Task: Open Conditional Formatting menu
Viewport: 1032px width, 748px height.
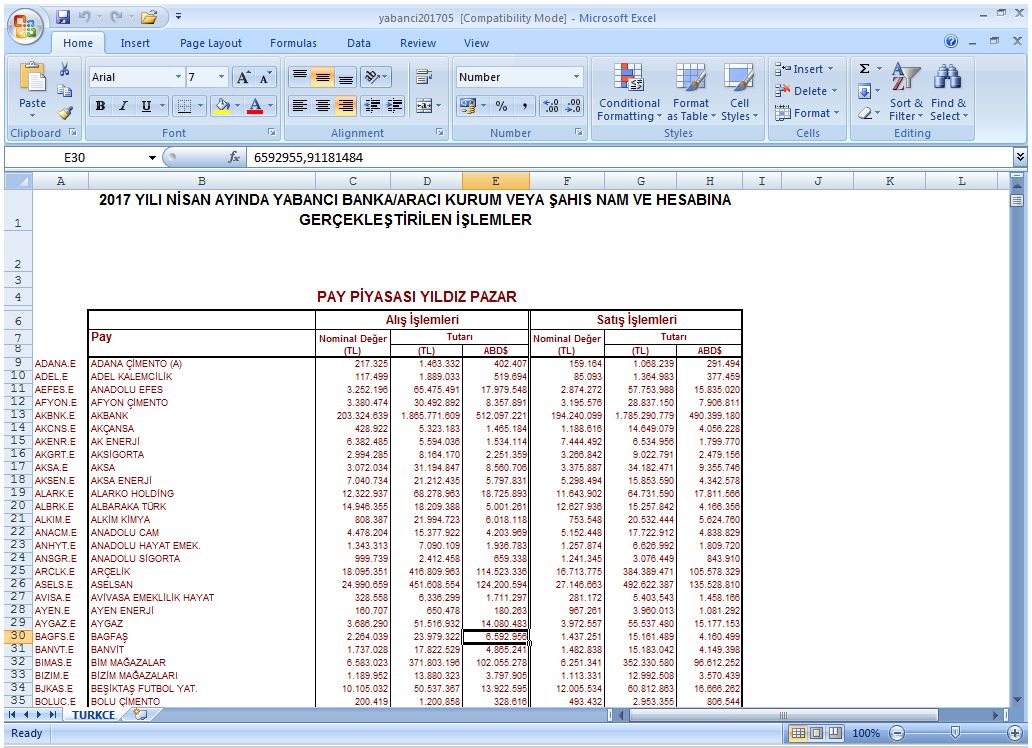Action: click(629, 92)
